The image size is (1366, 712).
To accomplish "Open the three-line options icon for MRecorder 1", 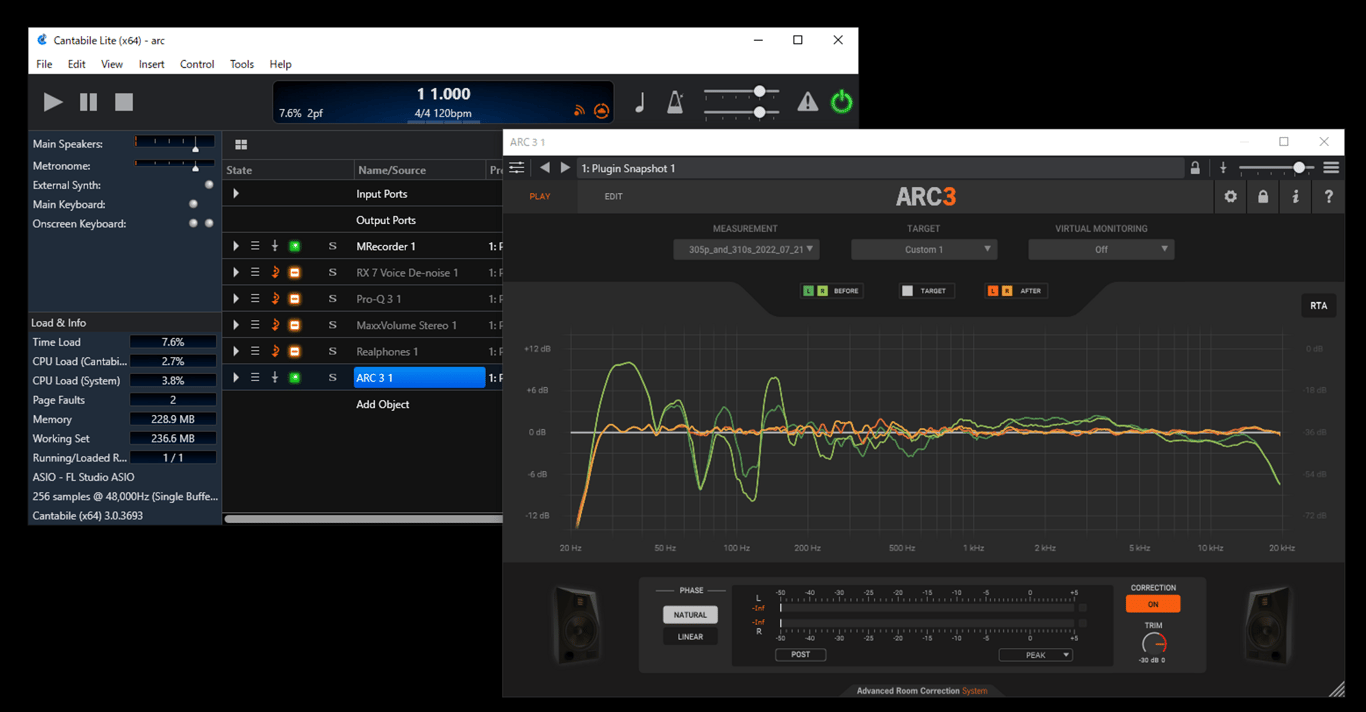I will [255, 246].
